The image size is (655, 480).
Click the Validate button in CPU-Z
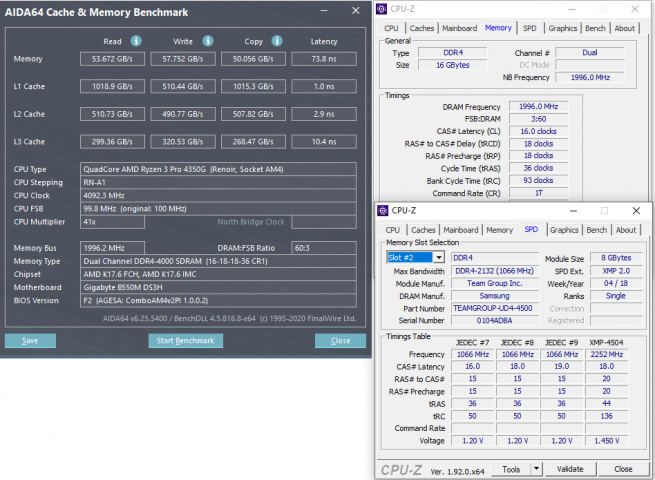click(x=570, y=469)
